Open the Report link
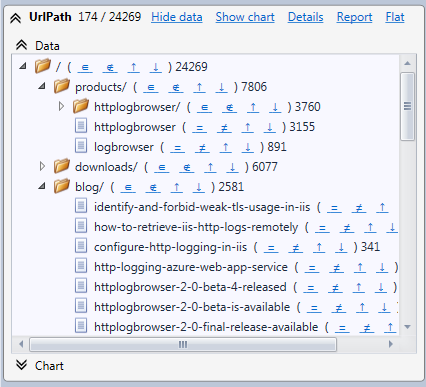 (x=354, y=17)
